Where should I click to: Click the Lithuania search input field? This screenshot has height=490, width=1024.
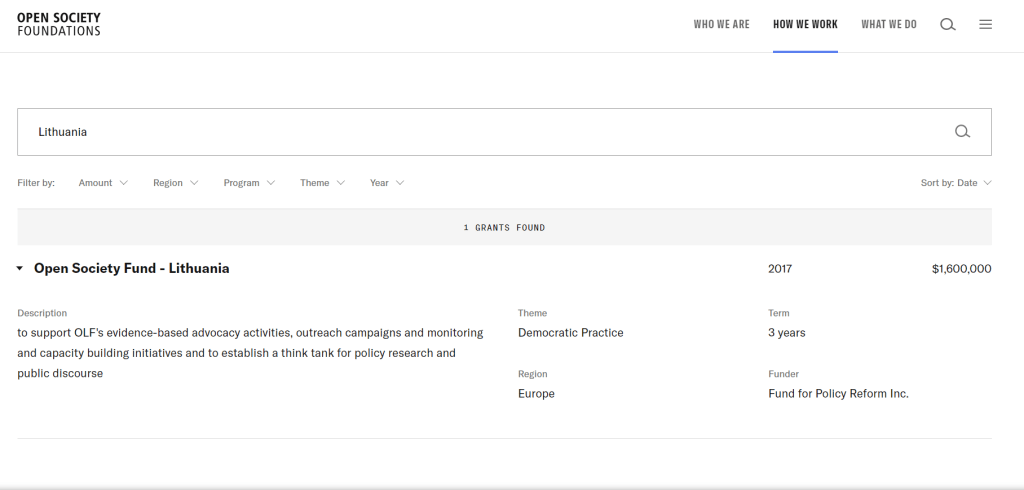coord(480,132)
